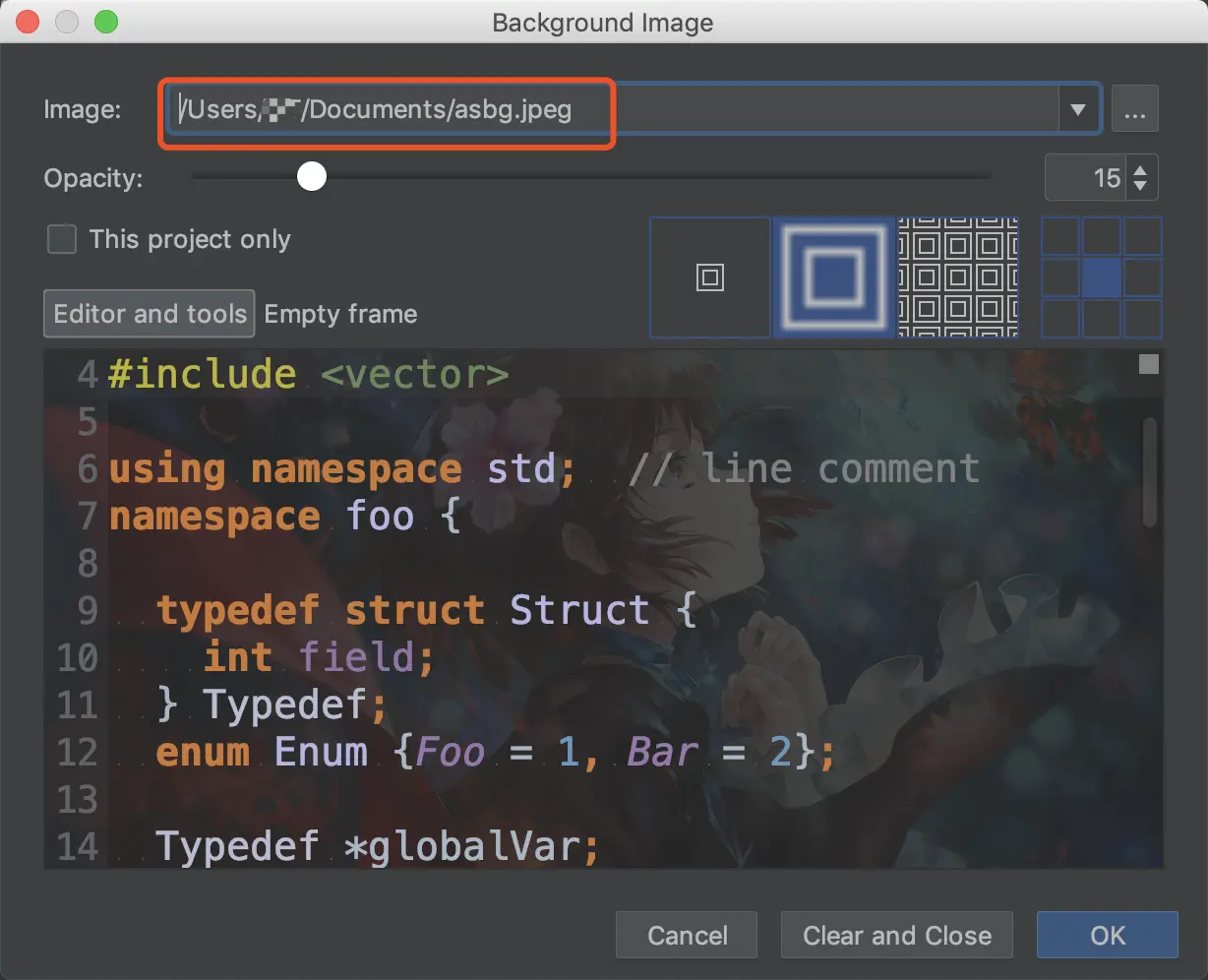The height and width of the screenshot is (980, 1208).
Task: Select the highlighted center anchor grid cell
Action: [x=1102, y=277]
